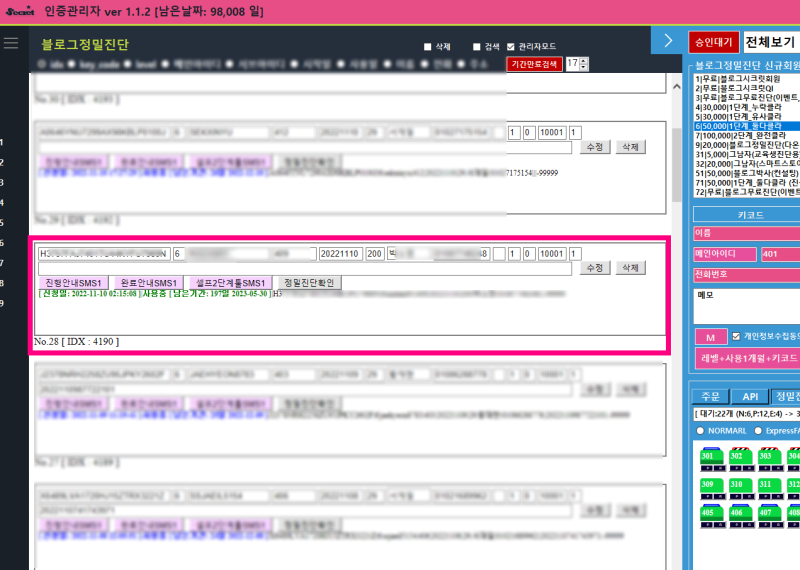The width and height of the screenshot is (800, 570).
Task: Click 셀프2단계툴SMS1 button in No.28
Action: coord(230,283)
